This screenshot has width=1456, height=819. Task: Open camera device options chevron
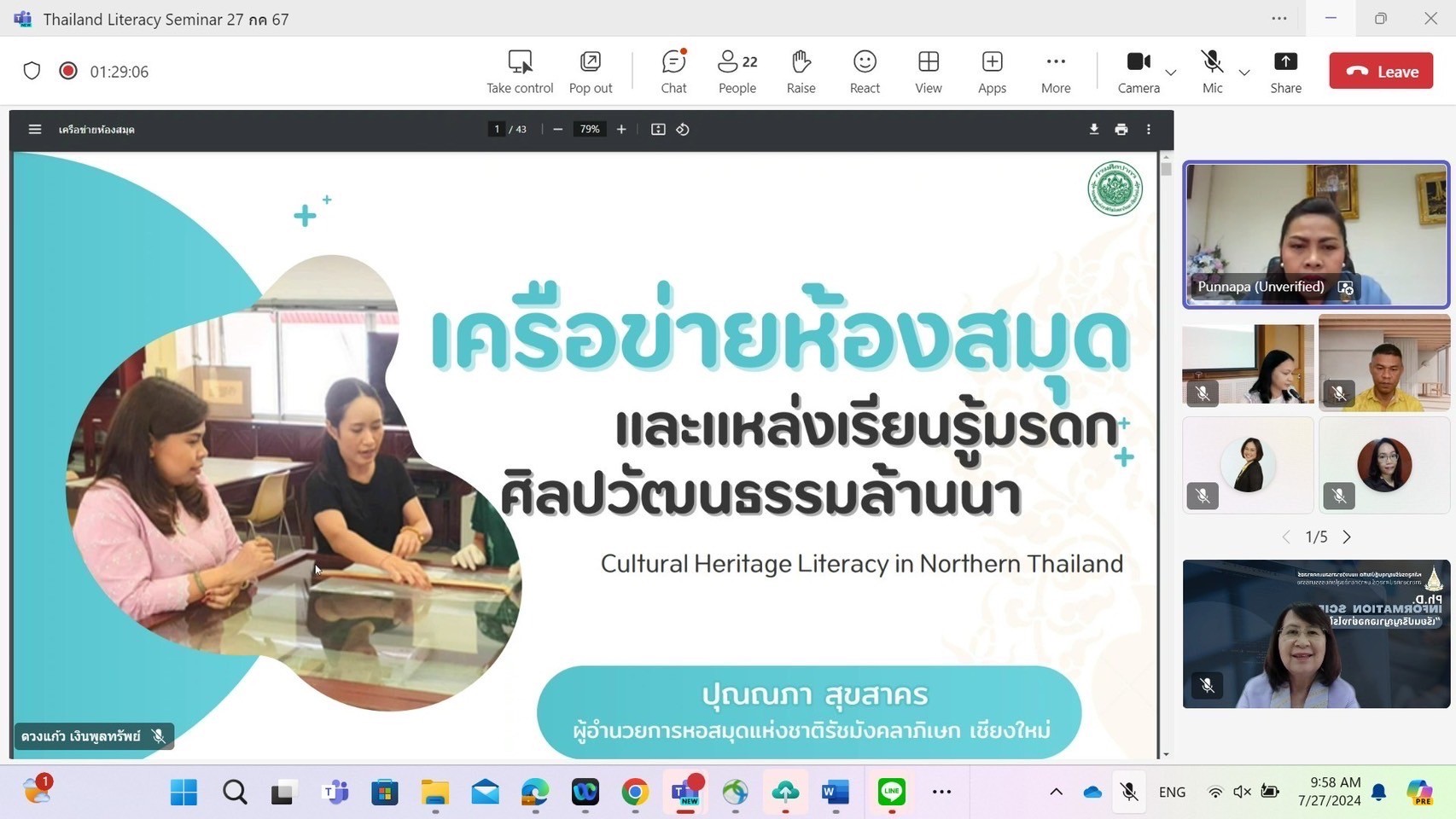coord(1170,73)
